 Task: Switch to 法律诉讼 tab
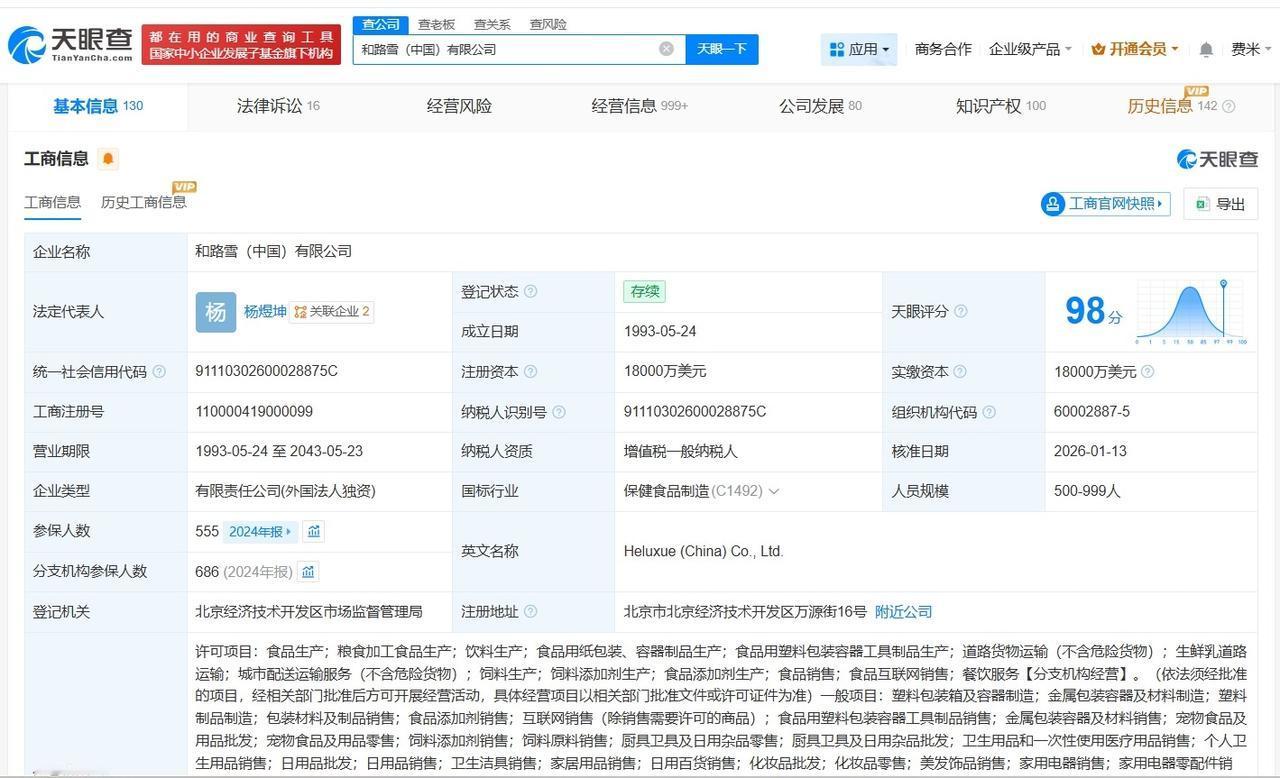278,106
